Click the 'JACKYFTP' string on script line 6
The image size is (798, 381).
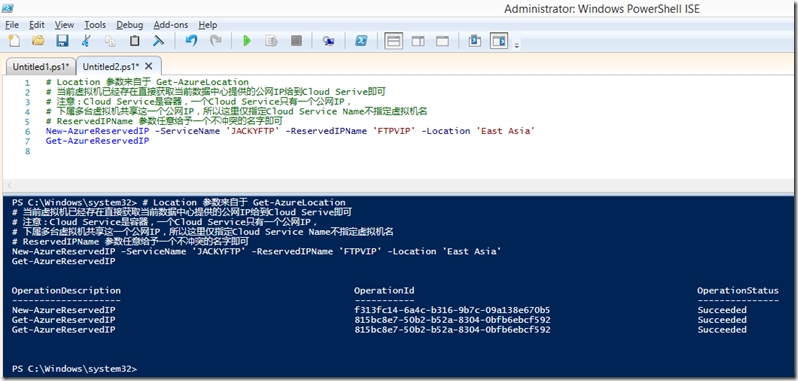(x=252, y=131)
